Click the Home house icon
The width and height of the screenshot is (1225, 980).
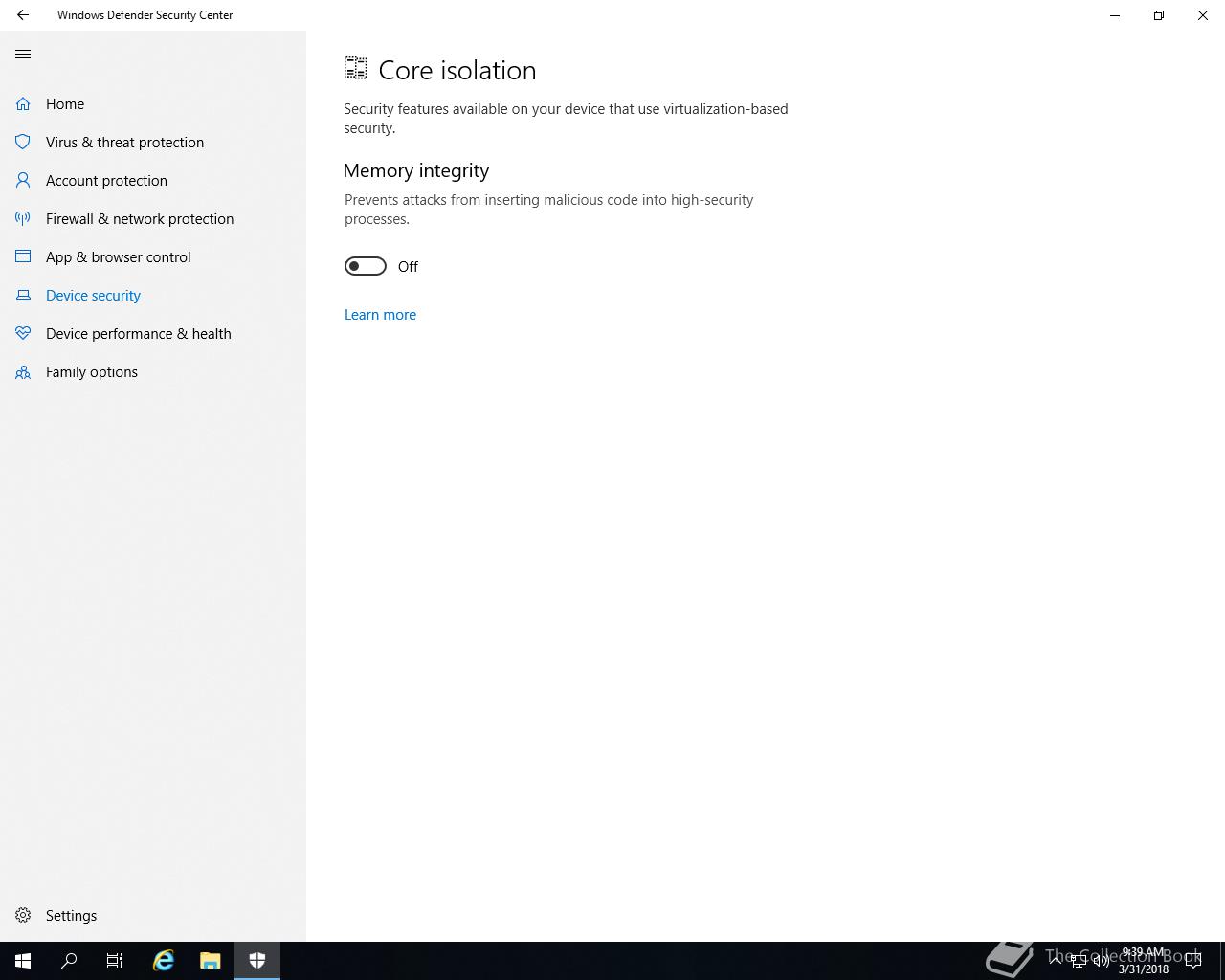(x=23, y=103)
